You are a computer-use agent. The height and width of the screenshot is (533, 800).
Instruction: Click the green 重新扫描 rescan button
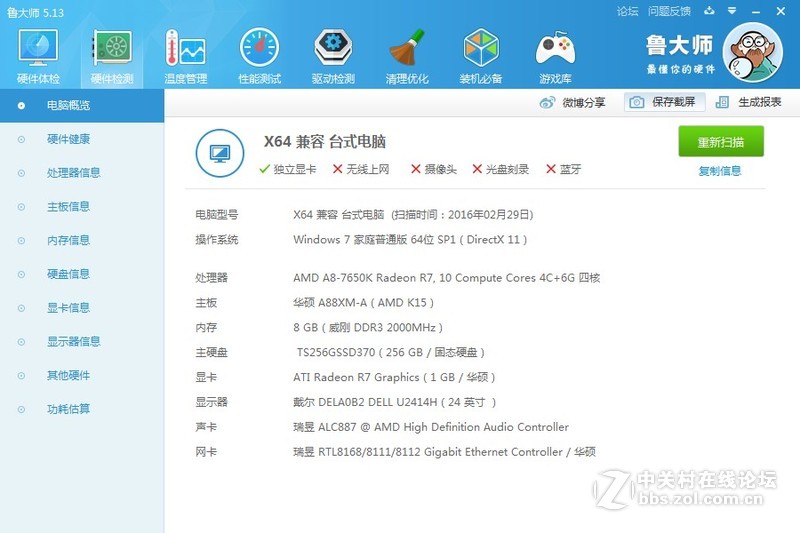point(721,141)
